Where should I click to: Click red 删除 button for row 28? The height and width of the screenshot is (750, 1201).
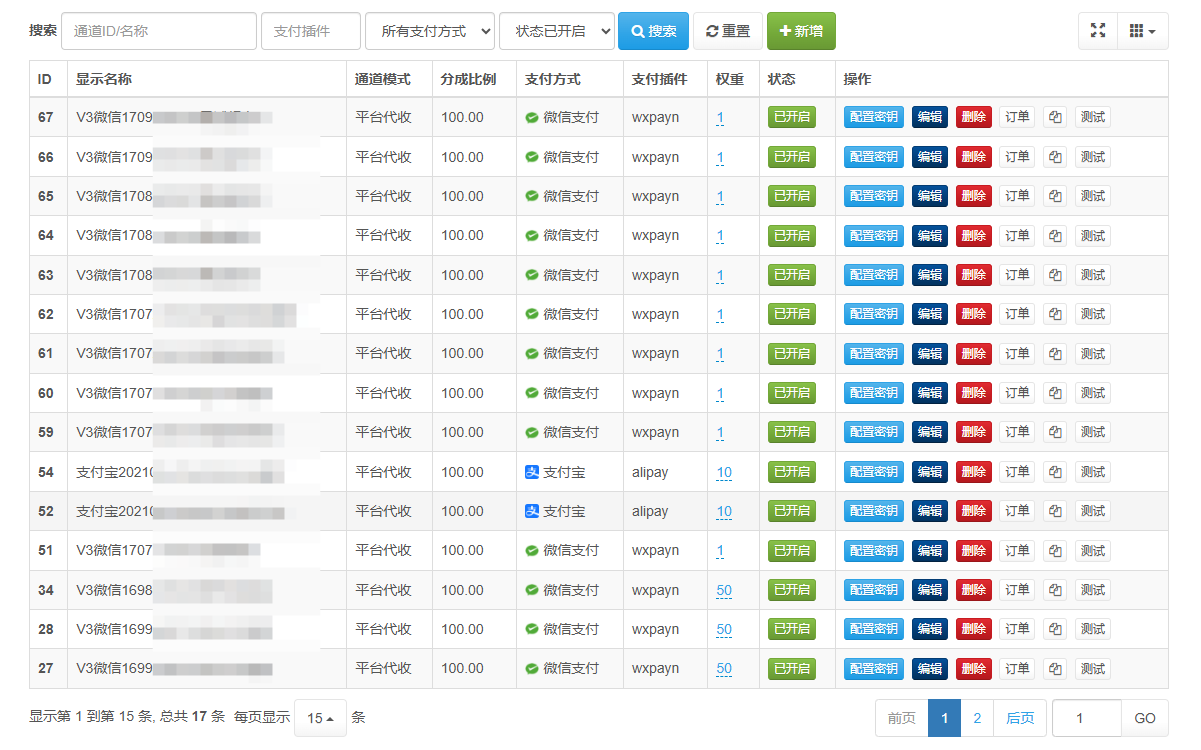tap(974, 629)
